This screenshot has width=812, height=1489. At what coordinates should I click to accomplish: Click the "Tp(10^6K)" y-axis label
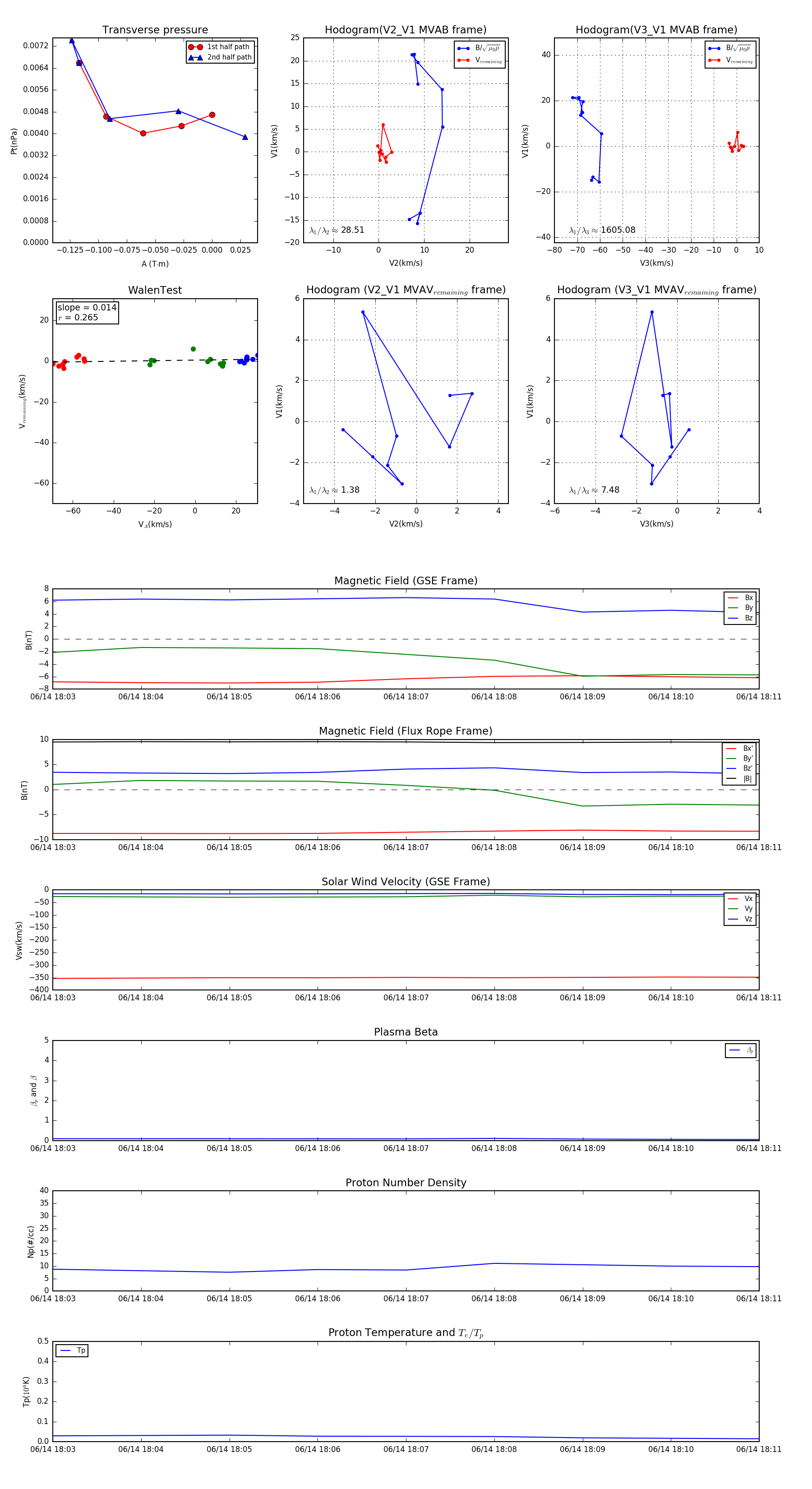(26, 1392)
